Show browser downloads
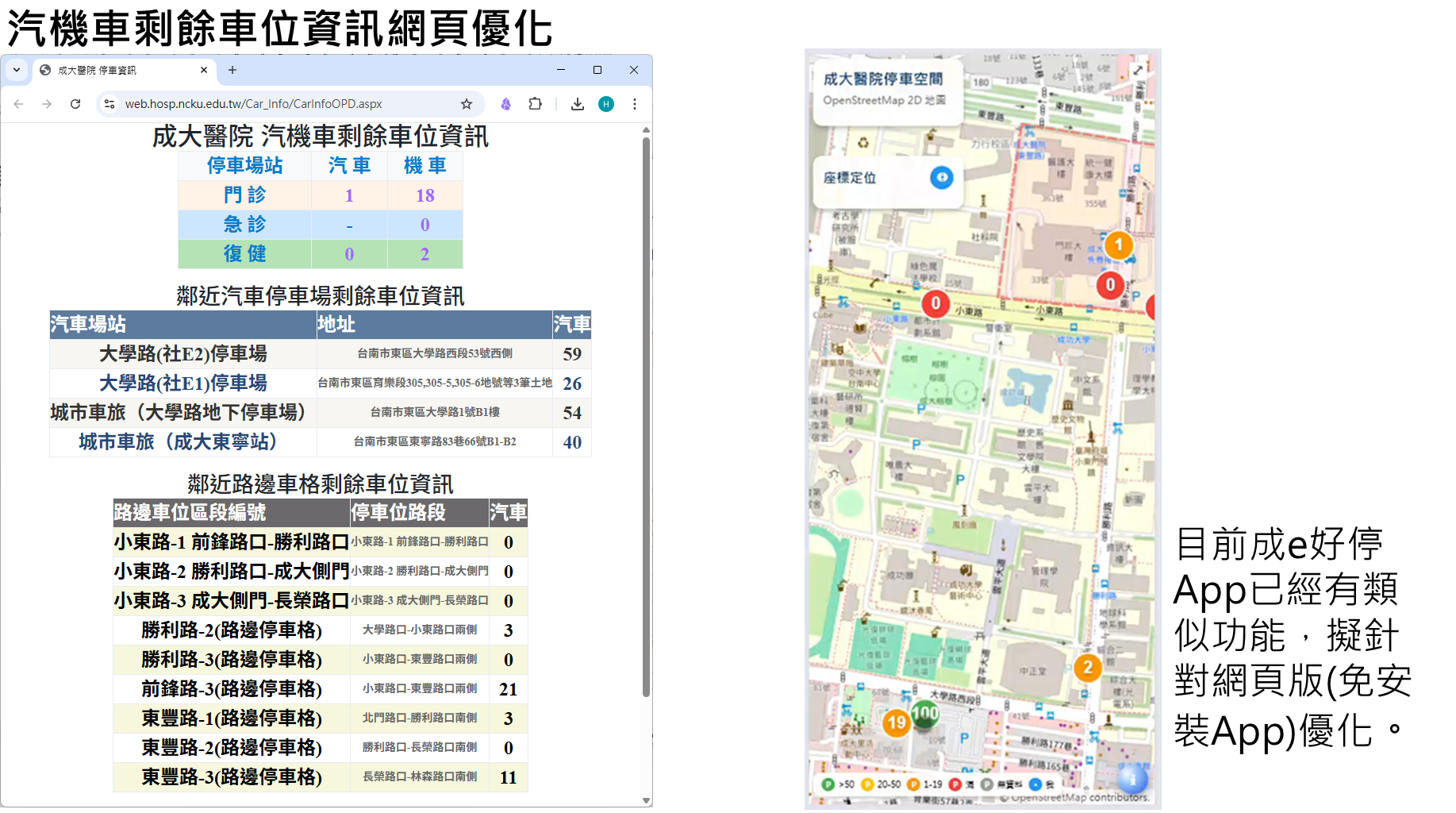The width and height of the screenshot is (1456, 813). pyautogui.click(x=578, y=104)
